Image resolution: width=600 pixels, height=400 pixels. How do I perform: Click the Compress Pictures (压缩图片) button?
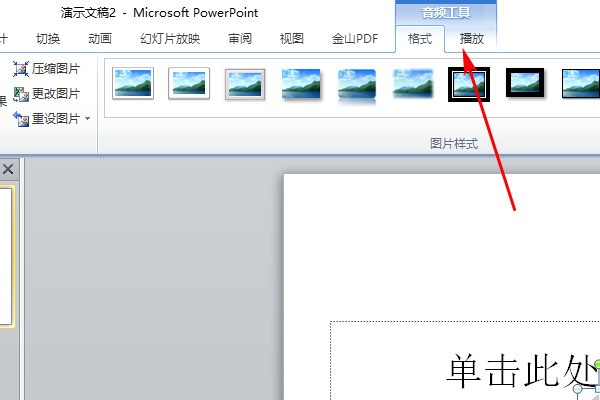(46, 69)
